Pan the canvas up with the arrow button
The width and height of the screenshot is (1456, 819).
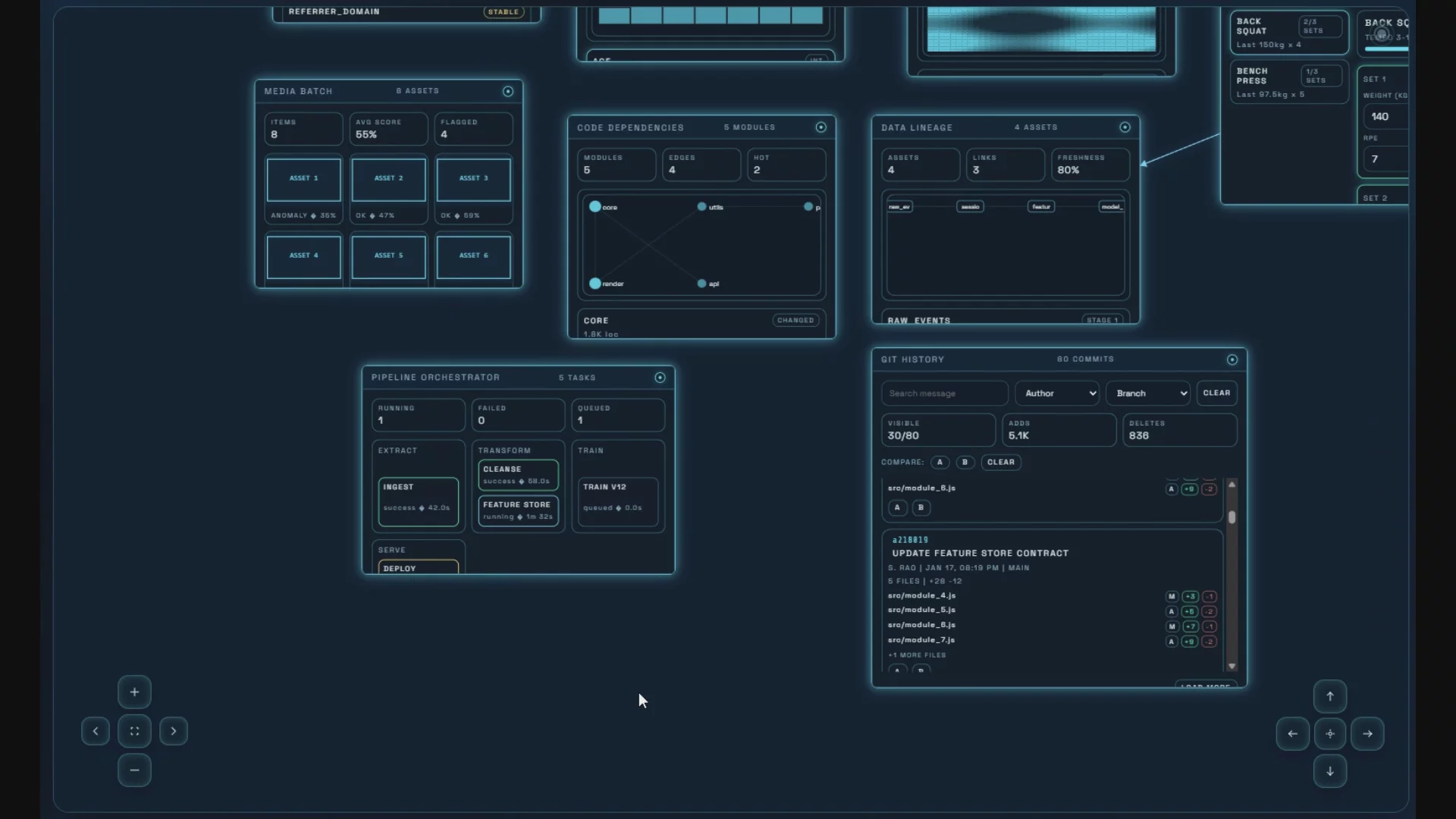tap(1329, 696)
